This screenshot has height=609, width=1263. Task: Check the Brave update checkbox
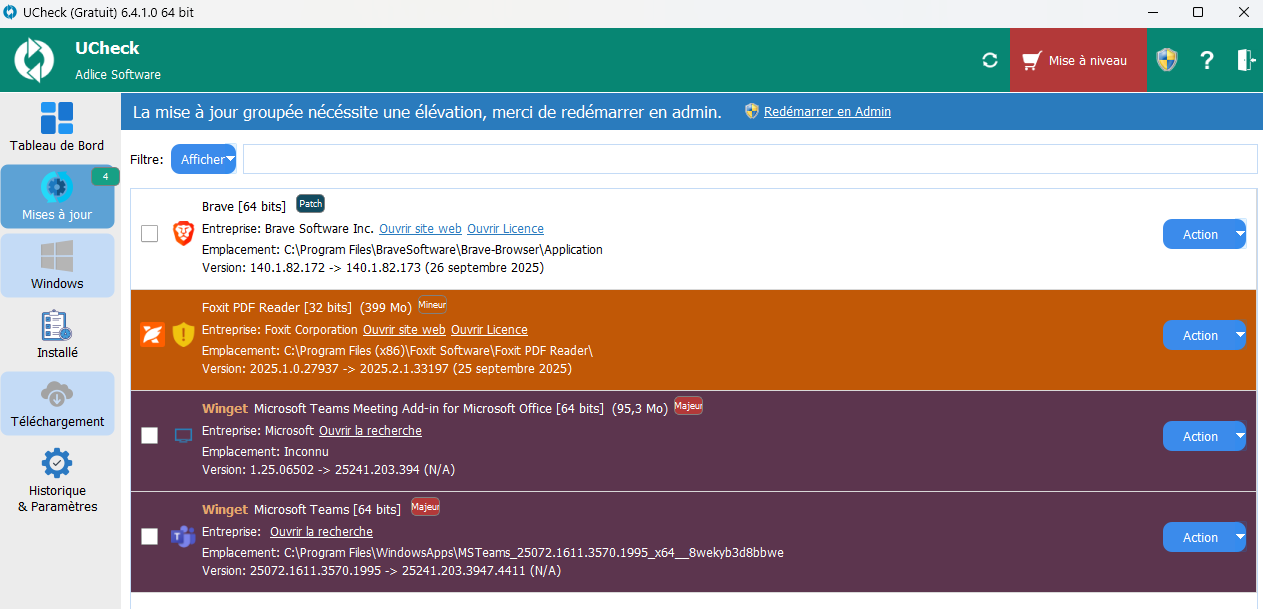click(x=149, y=234)
